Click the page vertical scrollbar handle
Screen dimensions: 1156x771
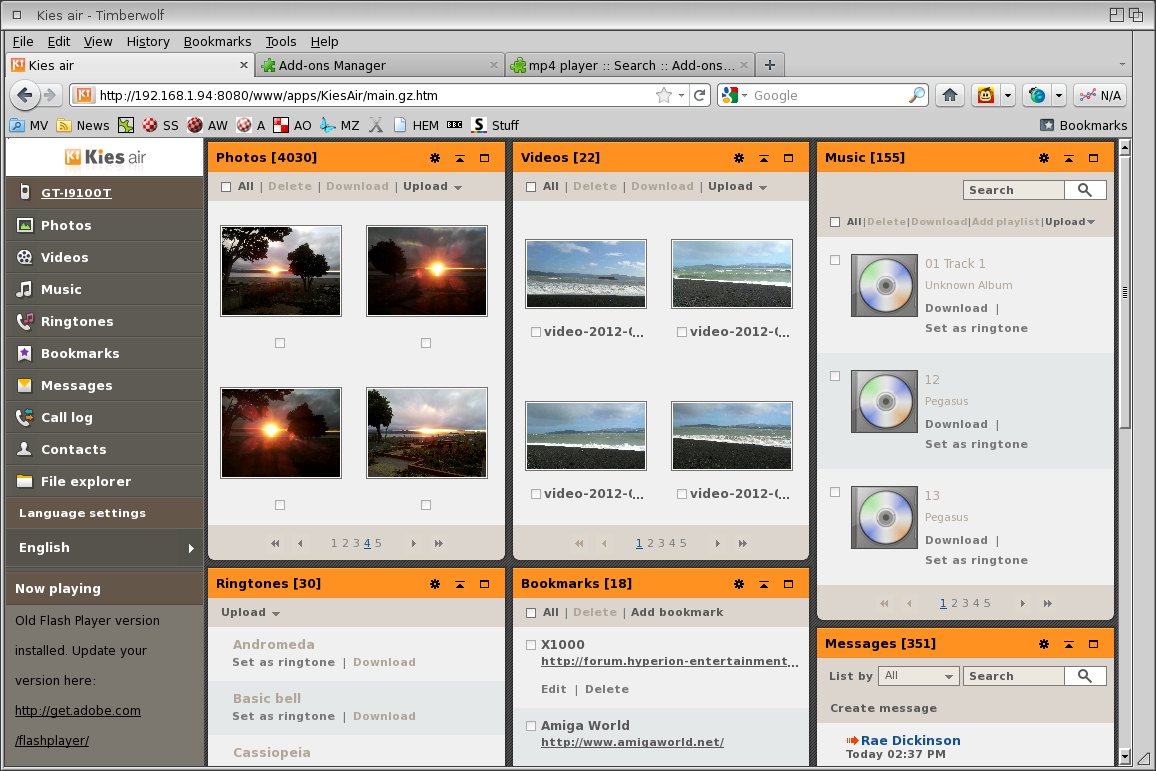click(x=1125, y=291)
